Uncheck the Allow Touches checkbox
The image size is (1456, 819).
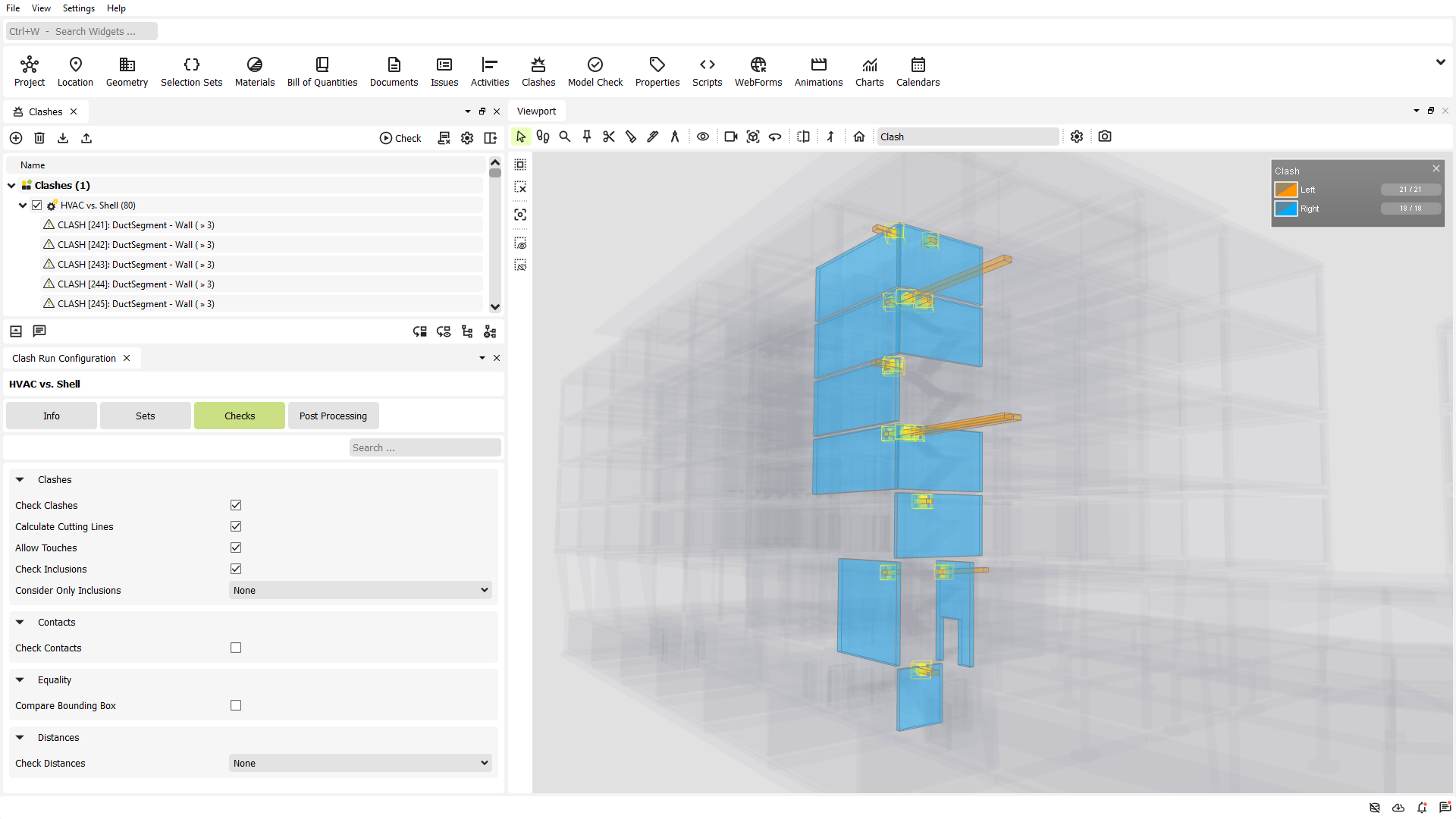pyautogui.click(x=236, y=548)
